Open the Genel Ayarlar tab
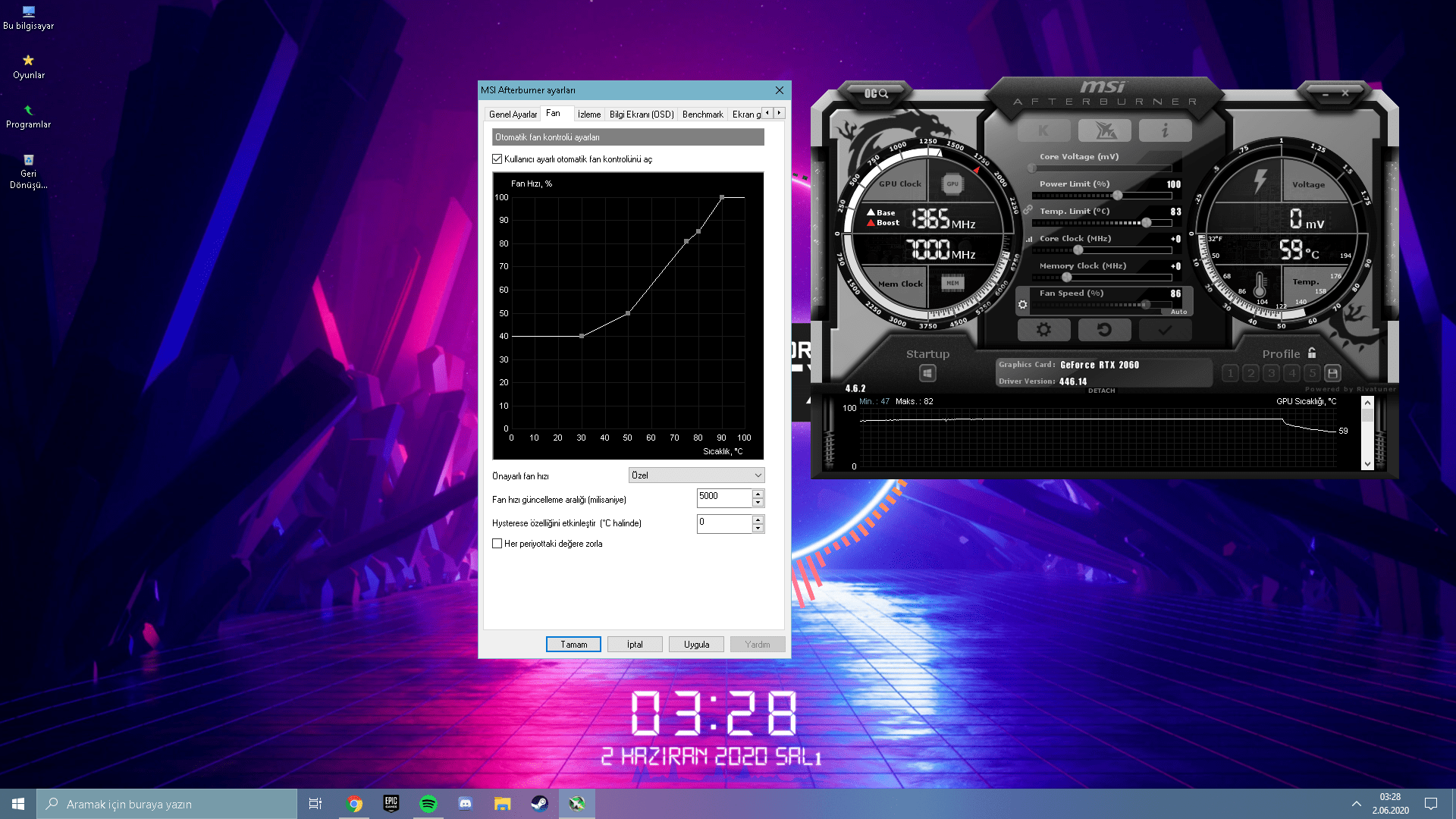1456x819 pixels. (513, 115)
